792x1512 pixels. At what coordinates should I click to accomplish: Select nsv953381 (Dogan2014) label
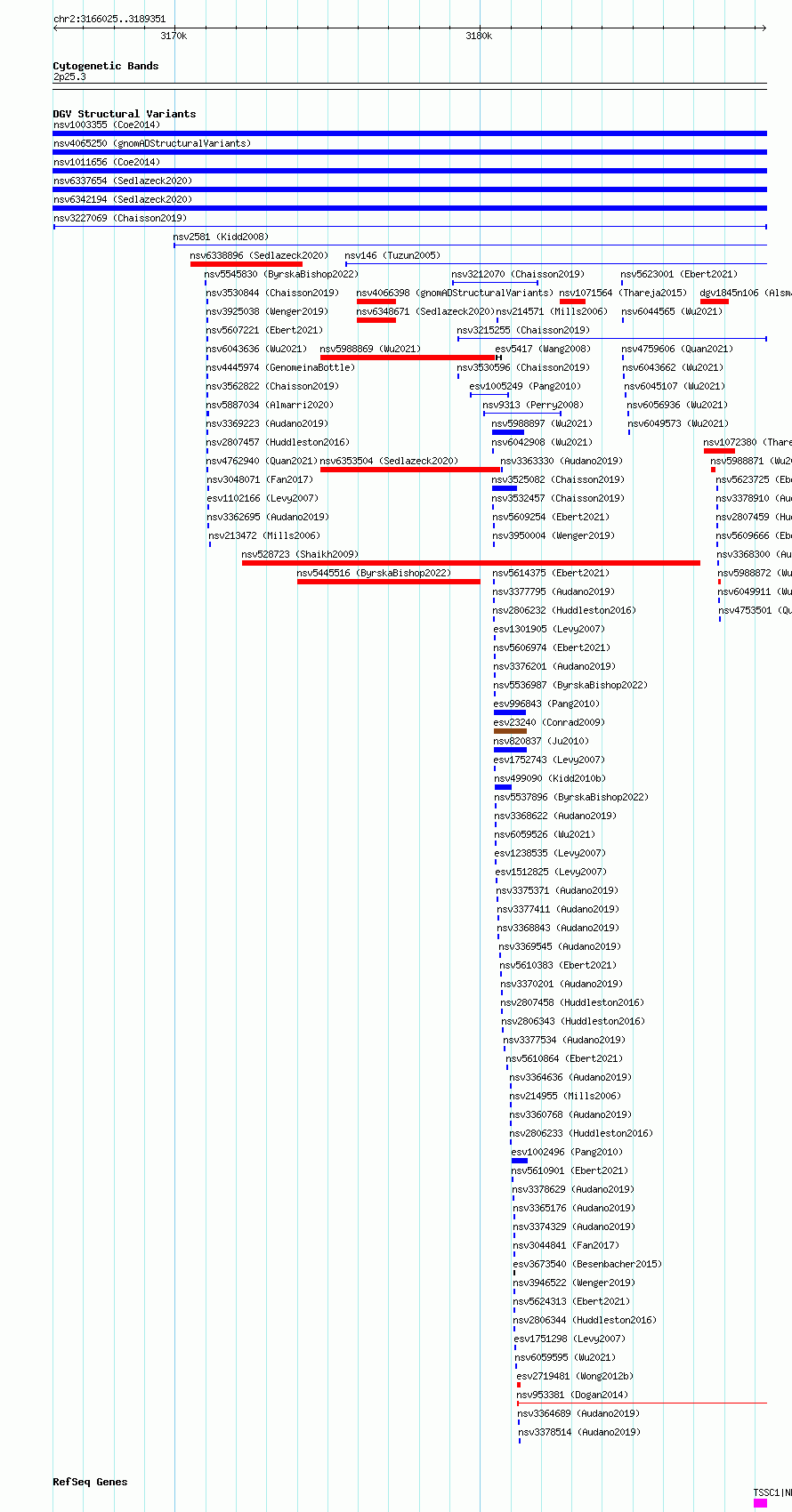point(572,1395)
